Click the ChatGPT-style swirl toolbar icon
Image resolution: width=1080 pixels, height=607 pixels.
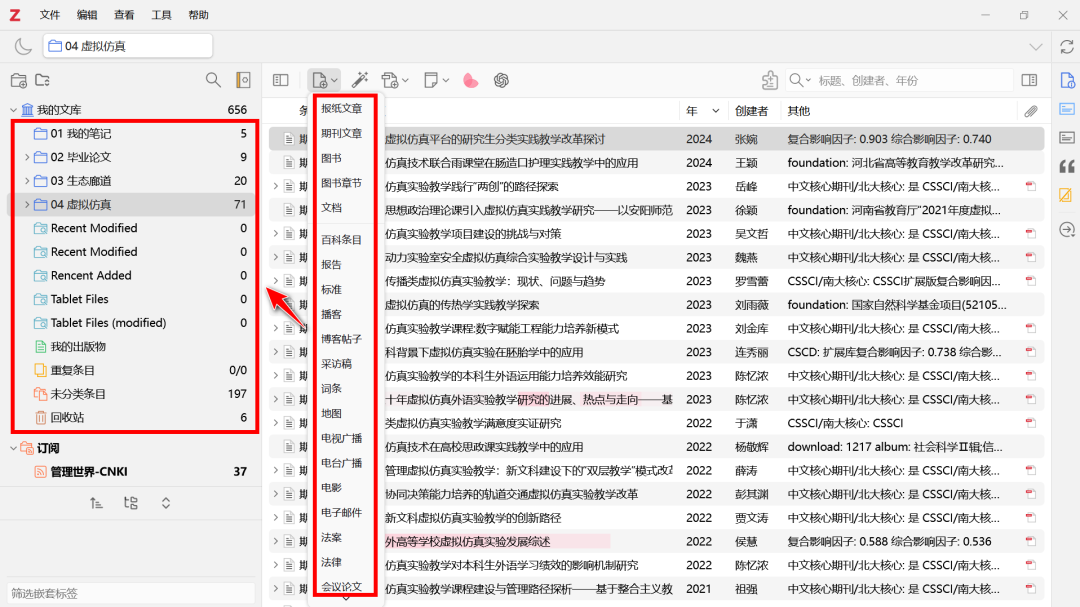click(x=501, y=80)
